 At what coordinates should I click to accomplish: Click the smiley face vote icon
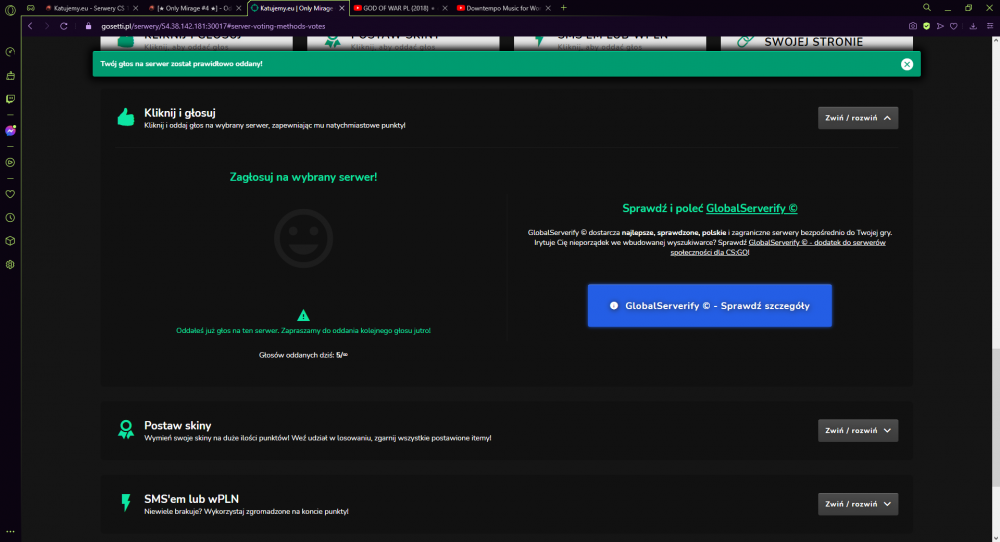point(304,238)
